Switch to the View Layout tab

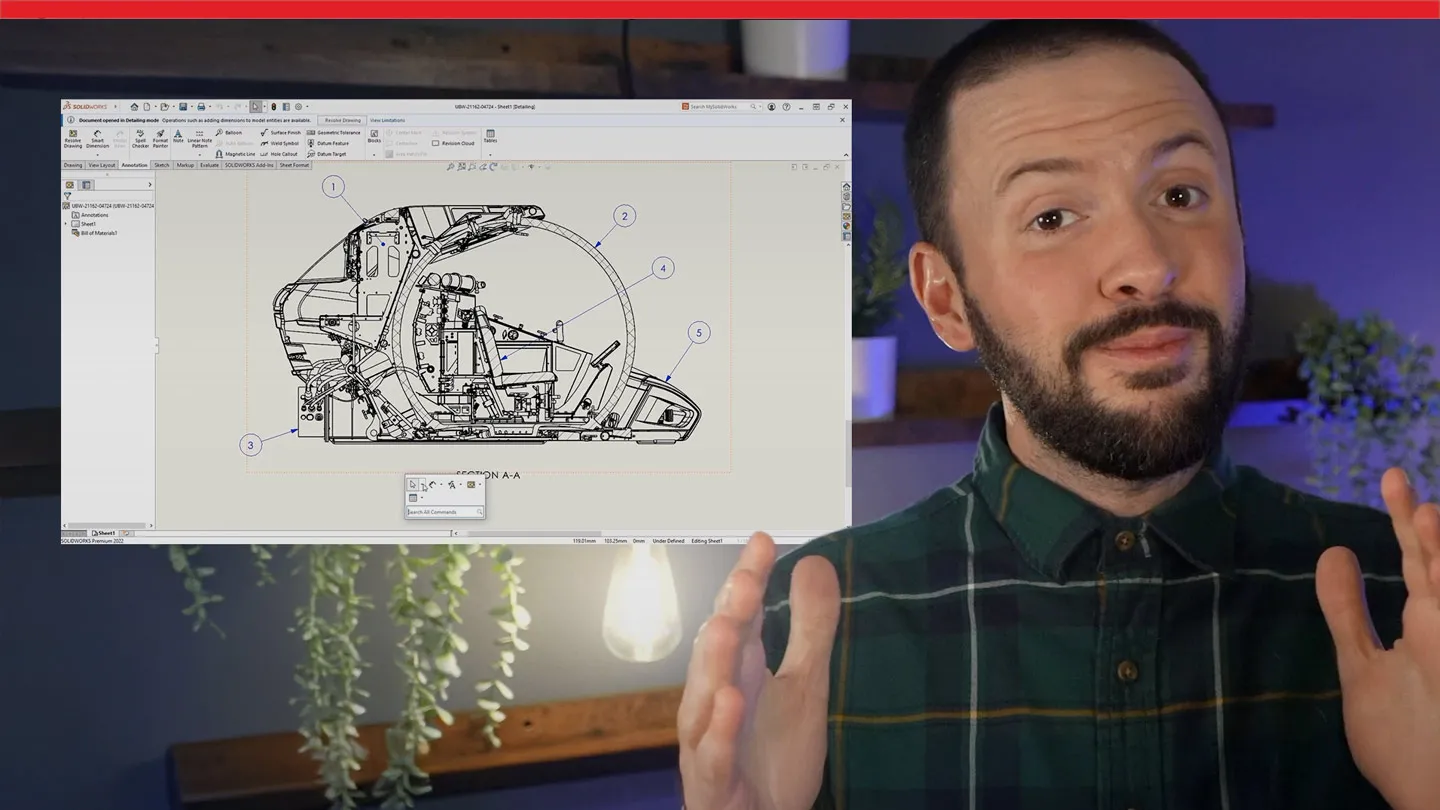pos(102,165)
